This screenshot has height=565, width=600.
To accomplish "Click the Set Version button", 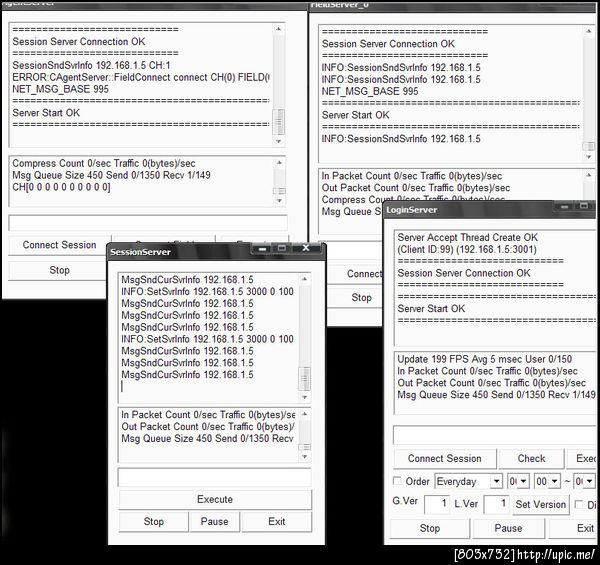I will (540, 504).
